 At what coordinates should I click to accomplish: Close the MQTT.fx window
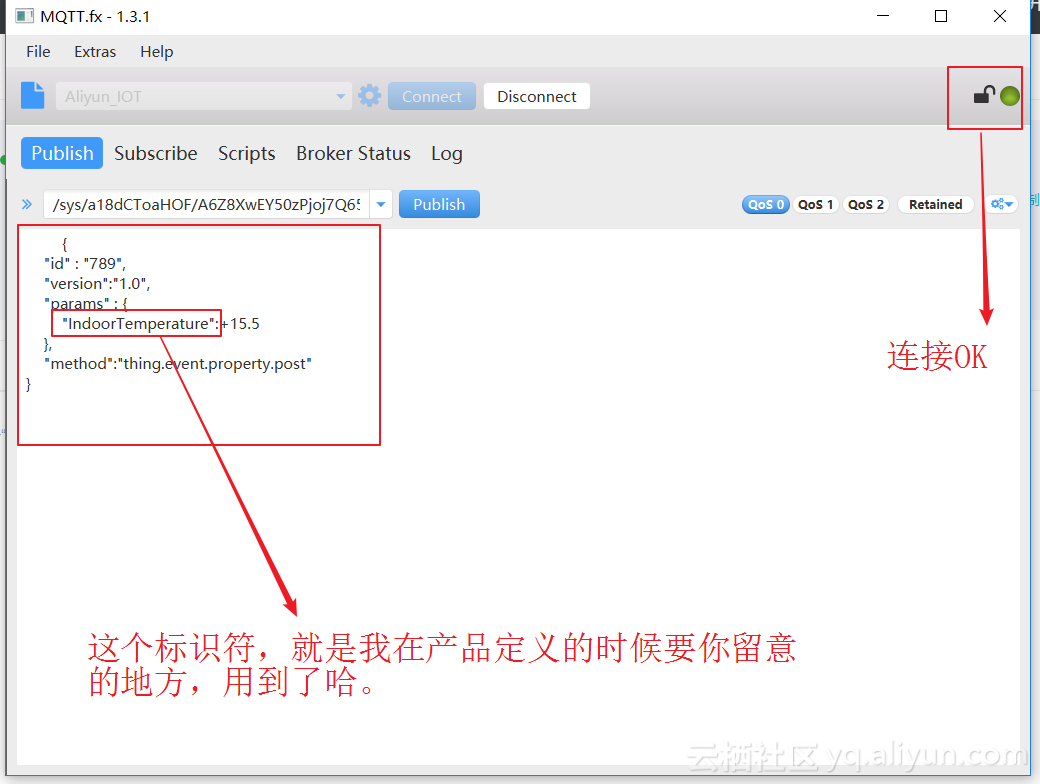[x=1000, y=16]
